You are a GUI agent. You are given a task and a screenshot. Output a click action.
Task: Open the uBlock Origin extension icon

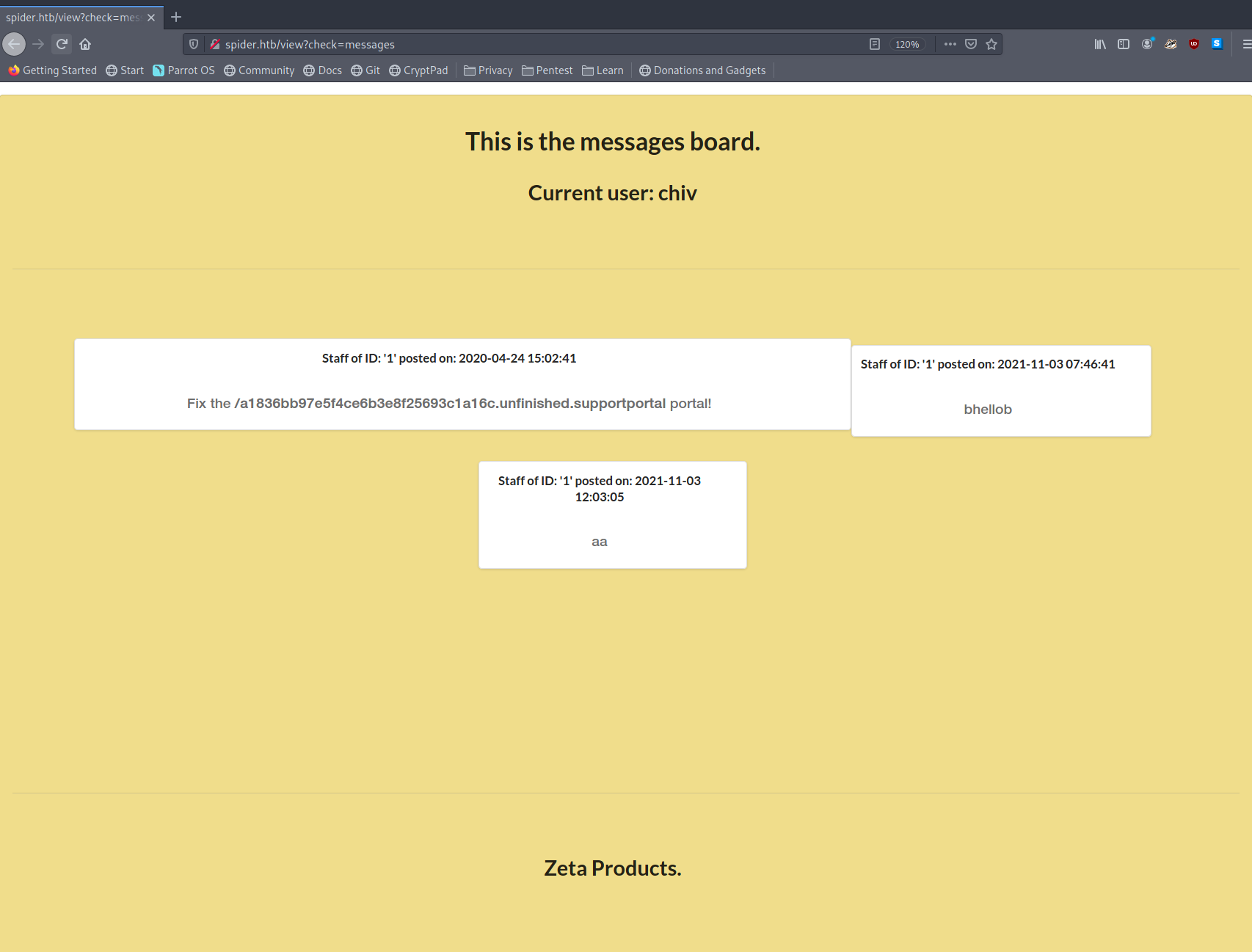click(1194, 44)
